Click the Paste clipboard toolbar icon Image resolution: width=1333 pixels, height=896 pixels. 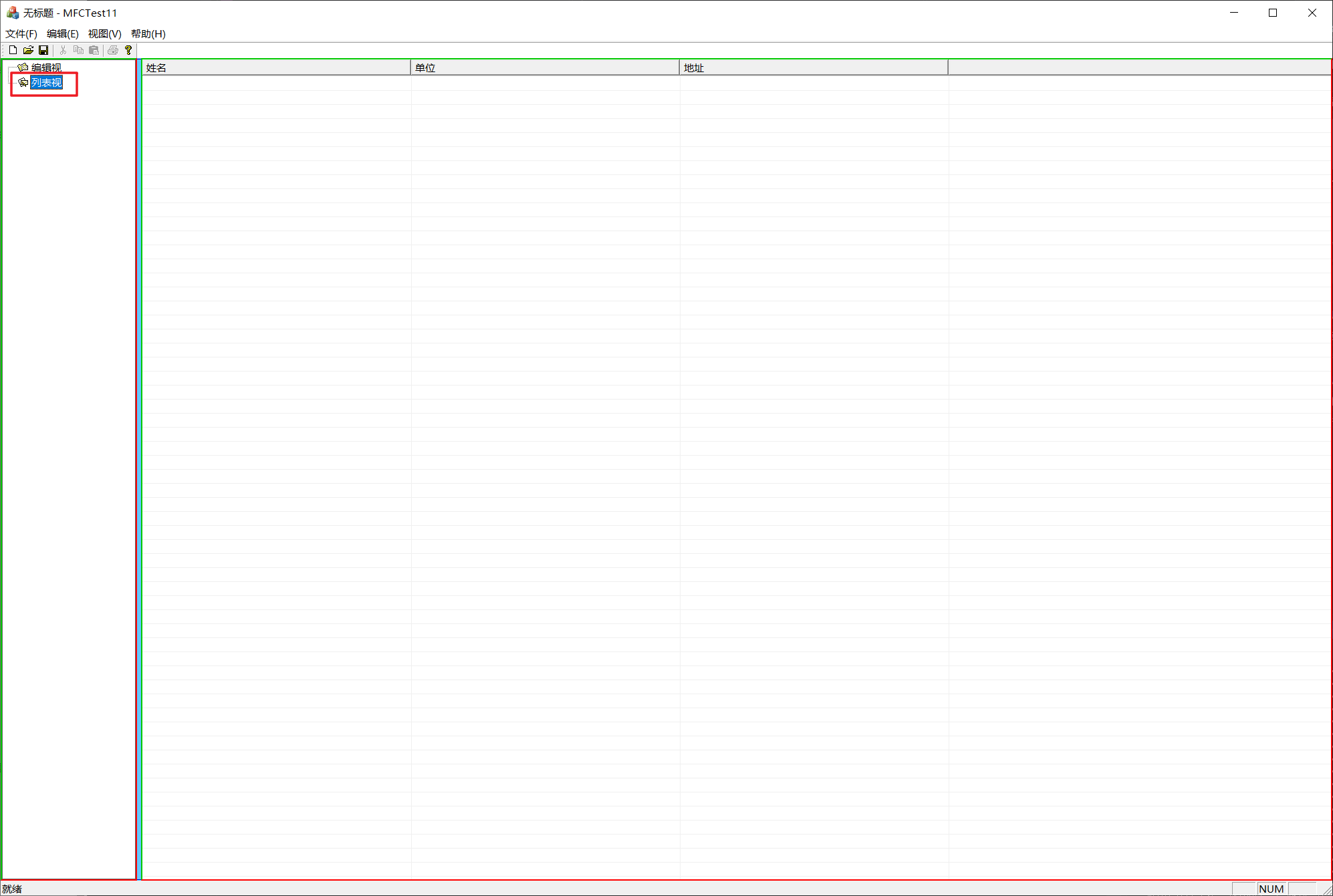pos(94,50)
